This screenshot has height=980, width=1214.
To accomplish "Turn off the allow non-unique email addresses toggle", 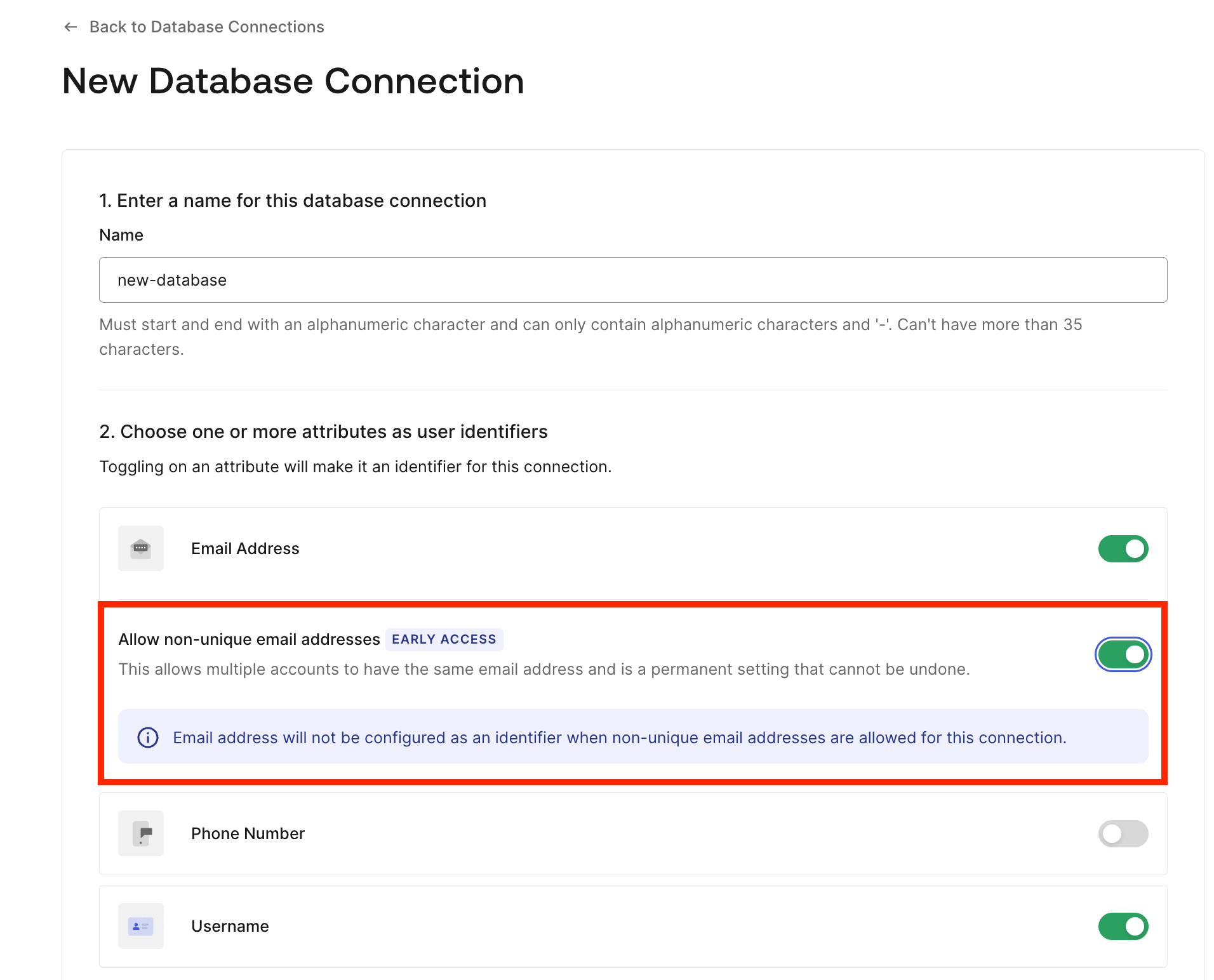I will (1123, 654).
